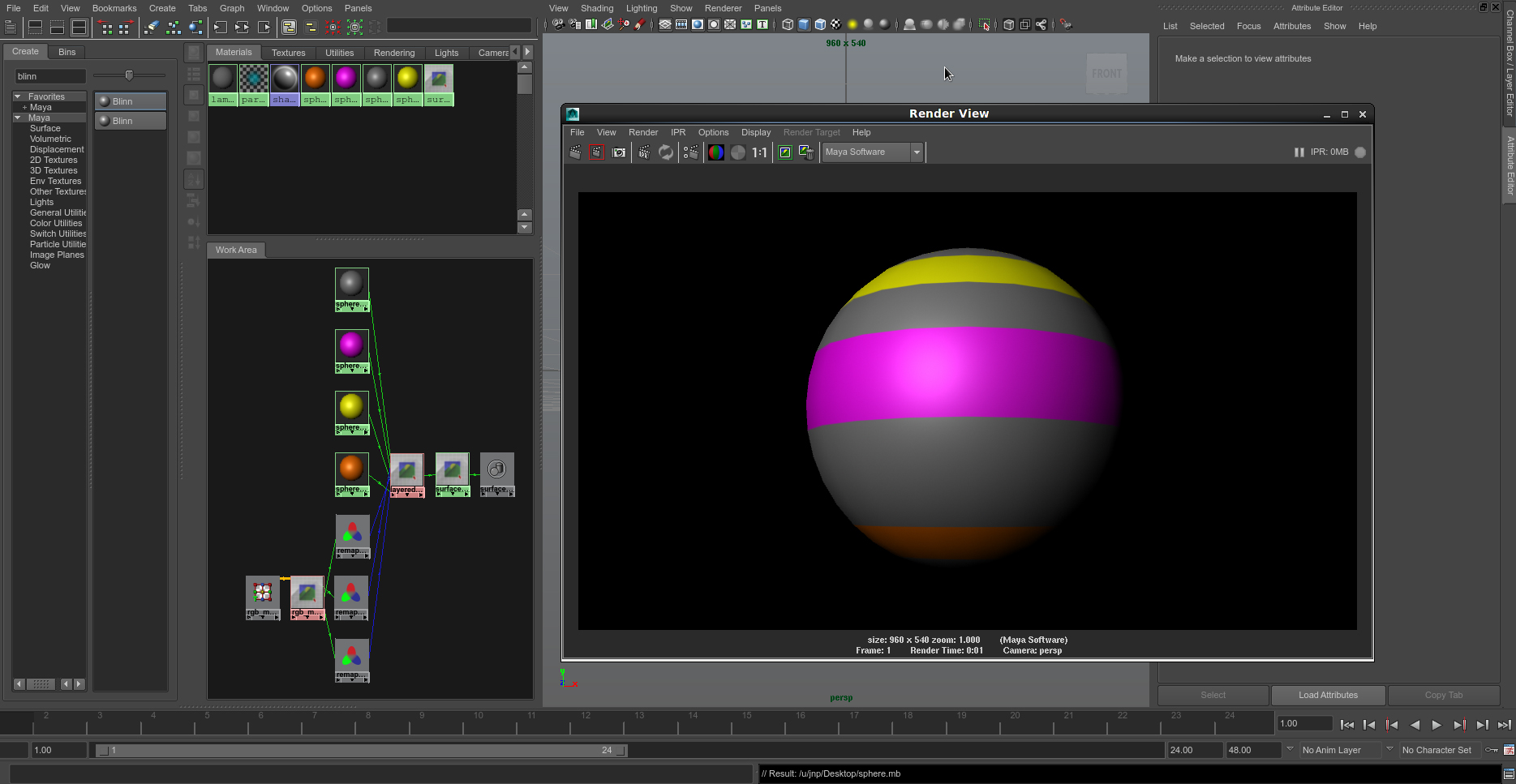1516x784 pixels.
Task: Open the IPR menu in Render View
Action: tap(678, 132)
